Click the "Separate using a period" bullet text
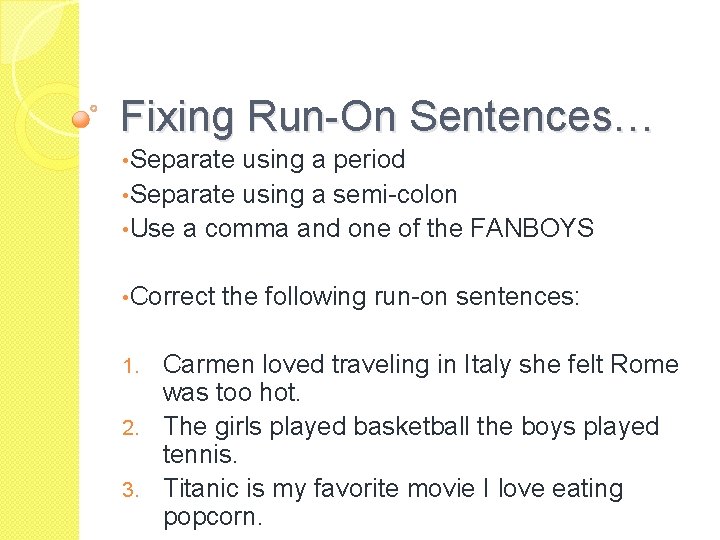720x540 pixels. click(267, 160)
